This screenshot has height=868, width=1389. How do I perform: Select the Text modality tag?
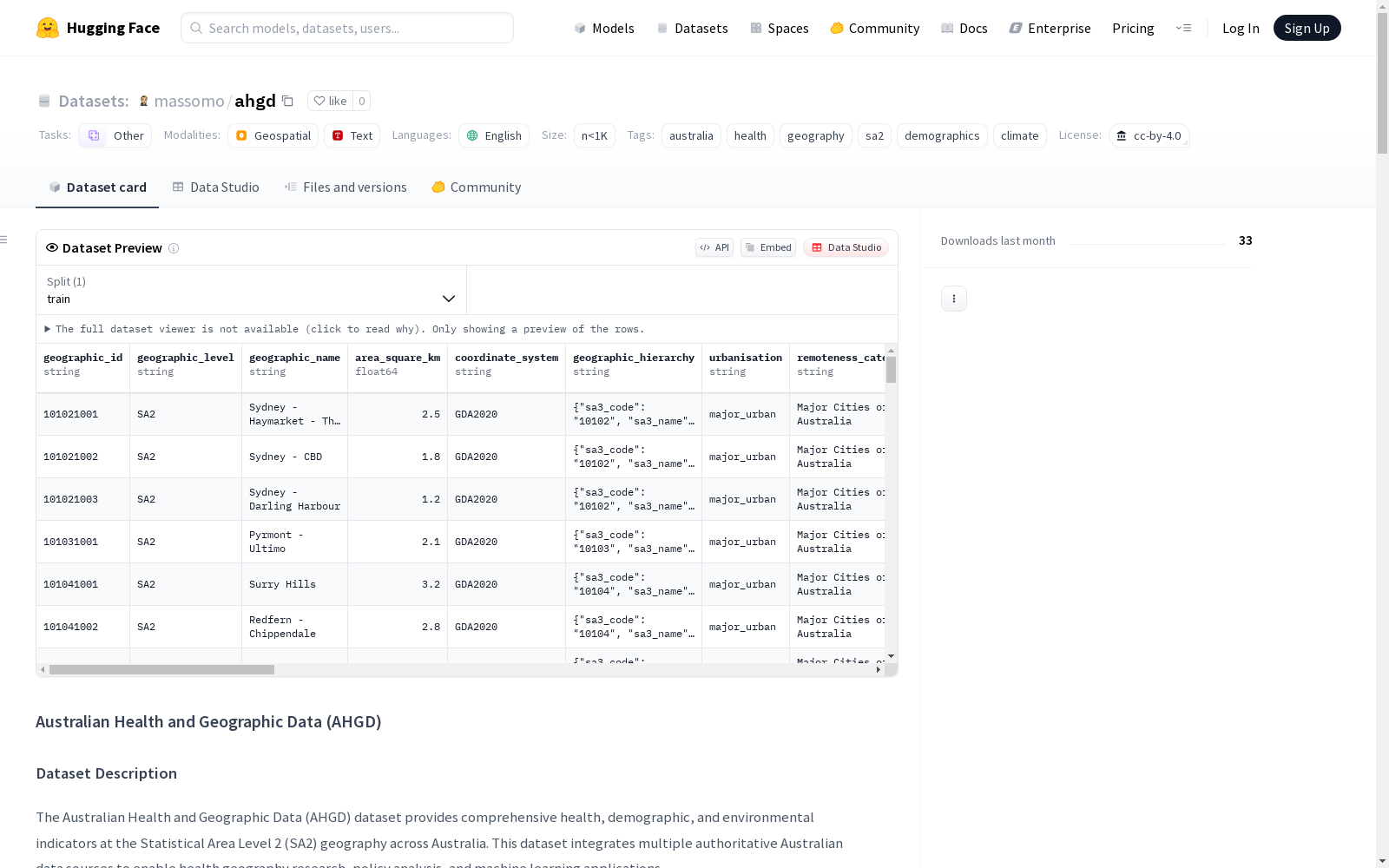coord(352,135)
